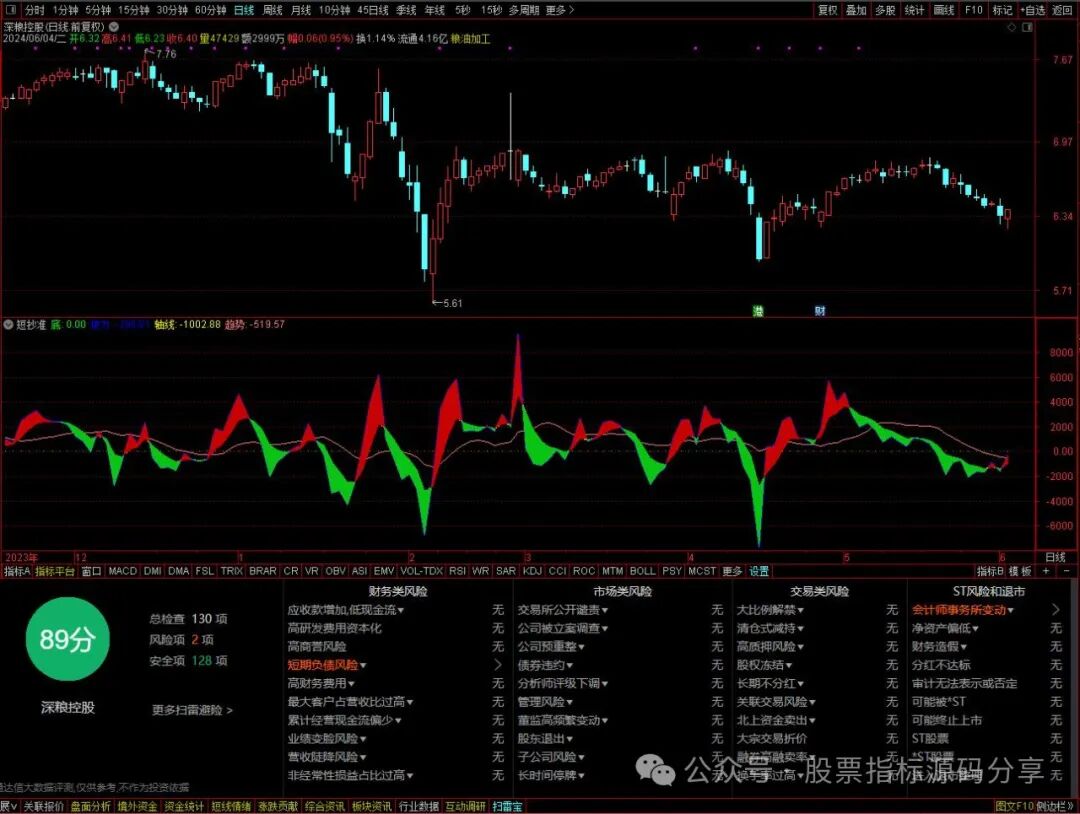Screen dimensions: 1080x814
Task: Click 设置 in indicator bar
Action: point(759,571)
